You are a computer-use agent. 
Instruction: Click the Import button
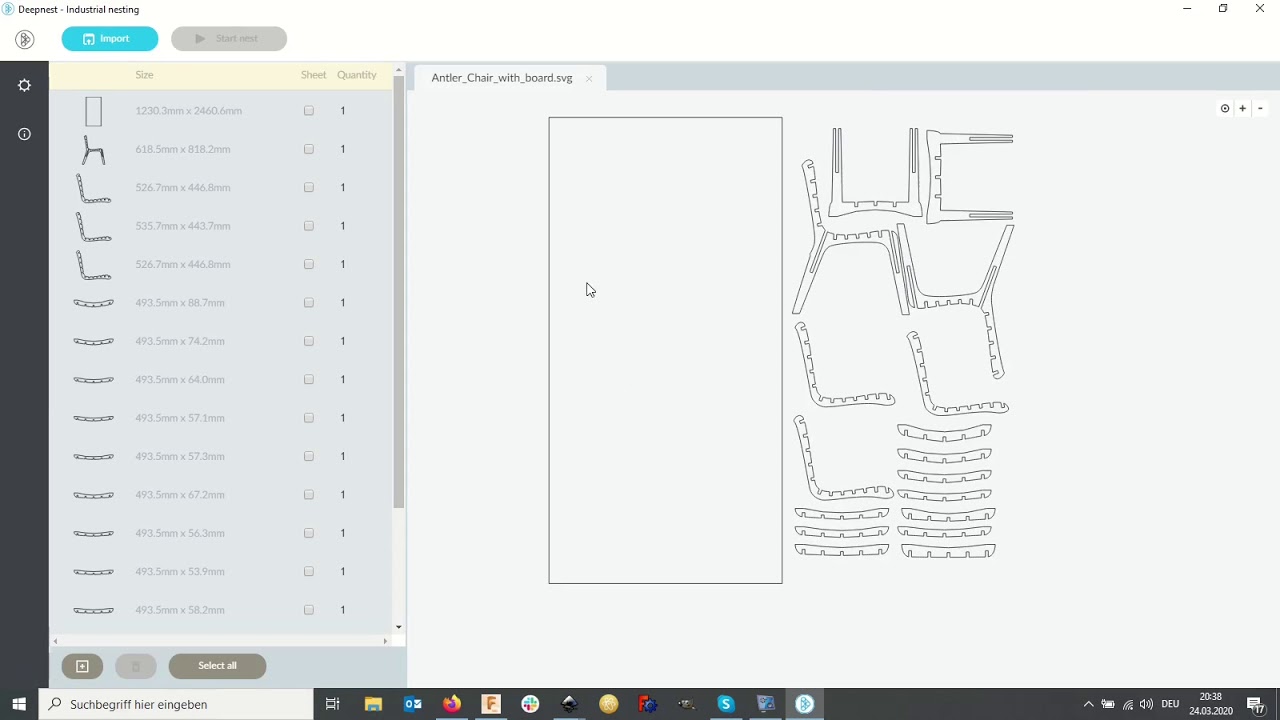(x=110, y=39)
